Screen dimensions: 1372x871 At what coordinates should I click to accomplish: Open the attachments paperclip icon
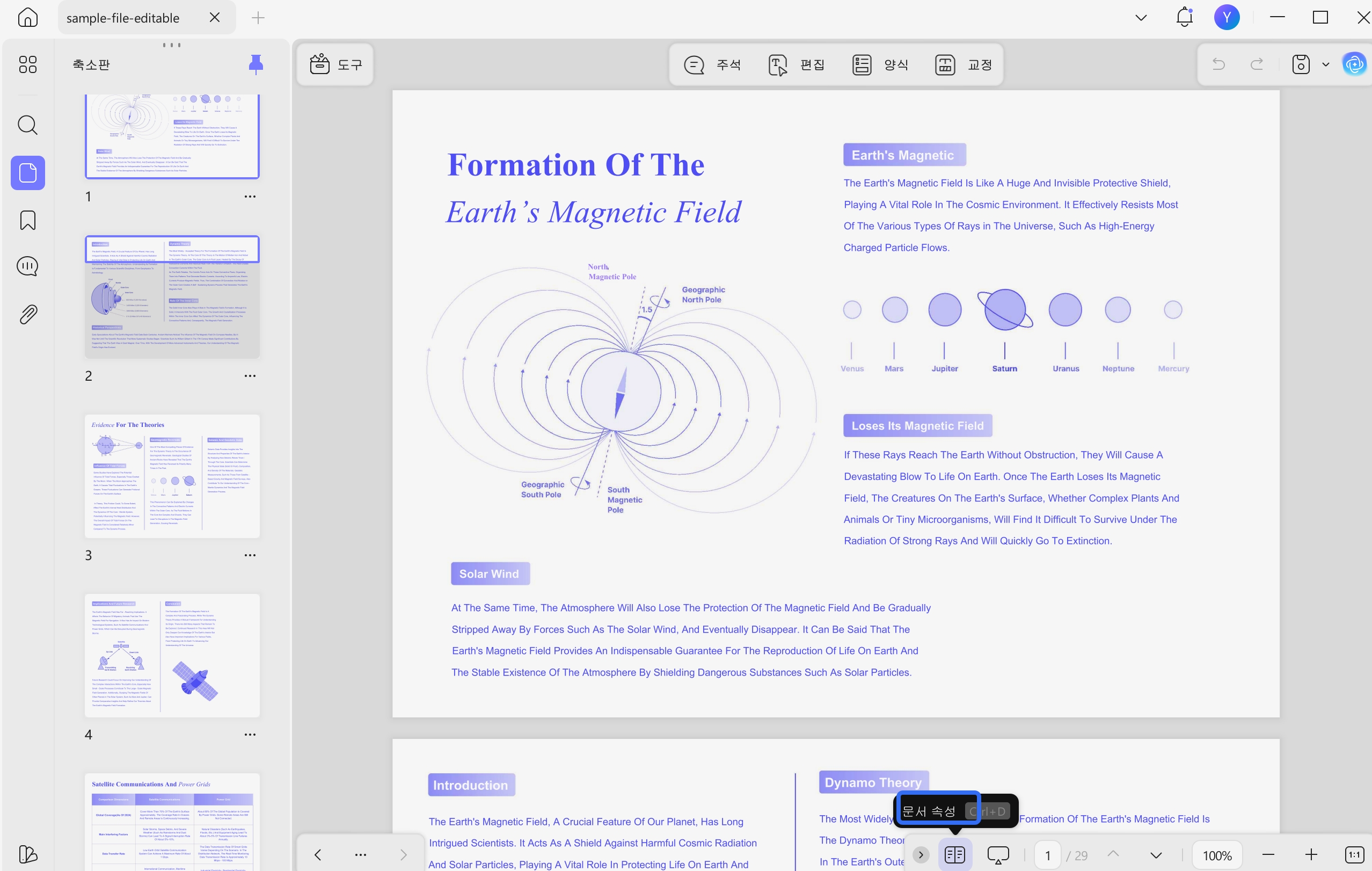(x=27, y=314)
